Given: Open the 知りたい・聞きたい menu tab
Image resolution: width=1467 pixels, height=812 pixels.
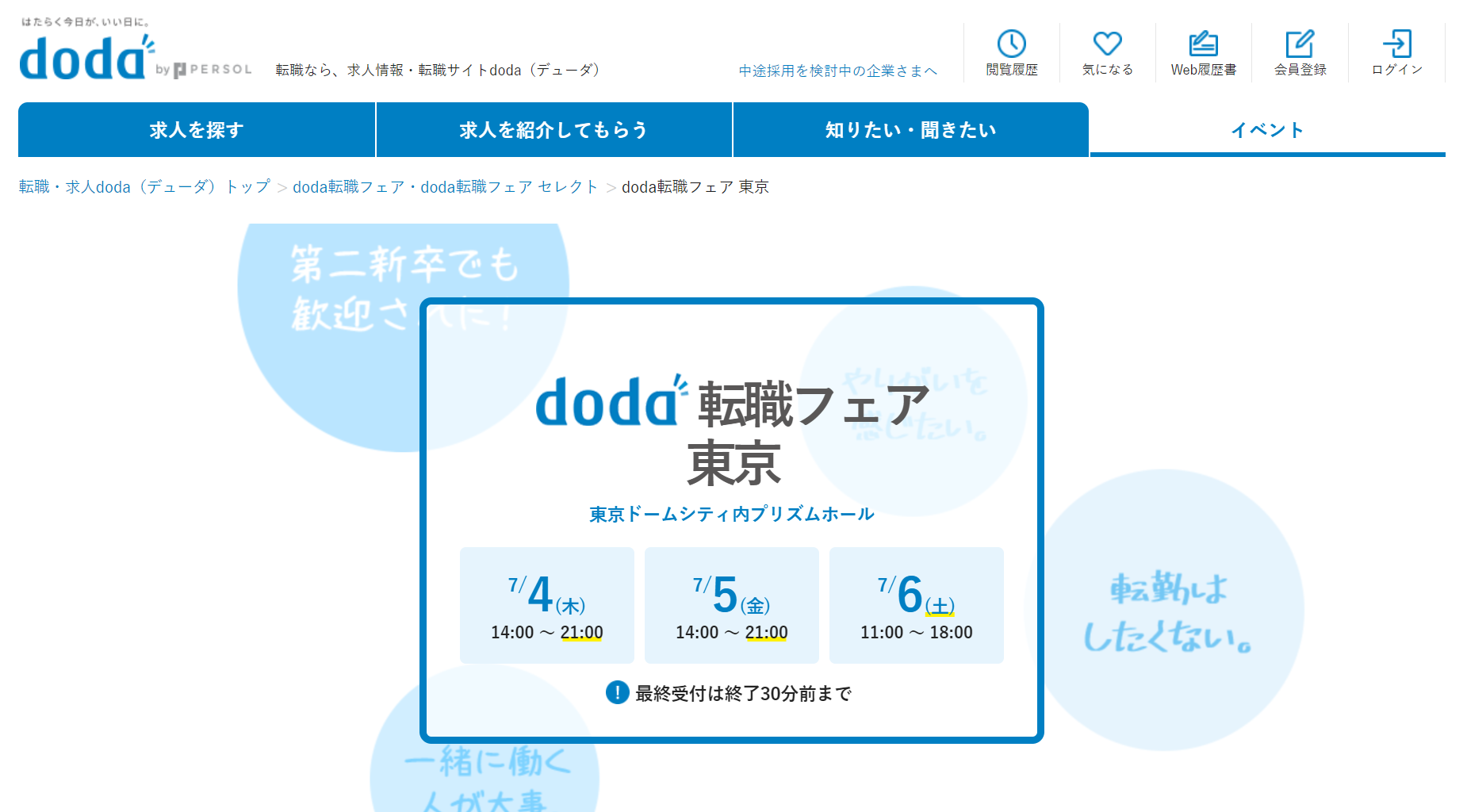Looking at the screenshot, I should (x=910, y=129).
